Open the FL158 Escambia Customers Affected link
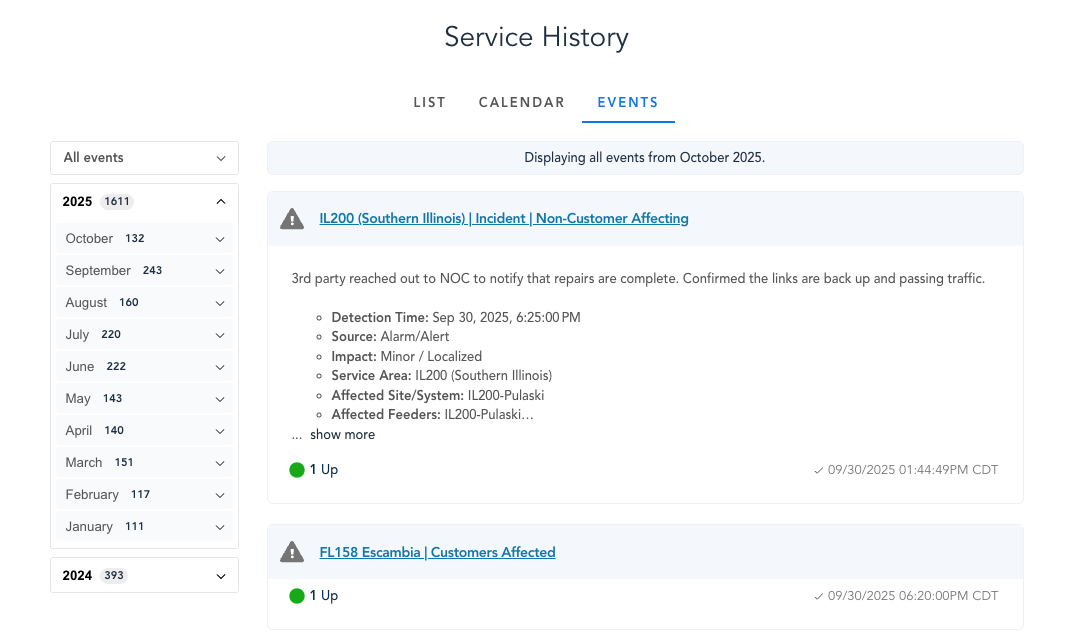This screenshot has height=642, width=1083. point(437,552)
